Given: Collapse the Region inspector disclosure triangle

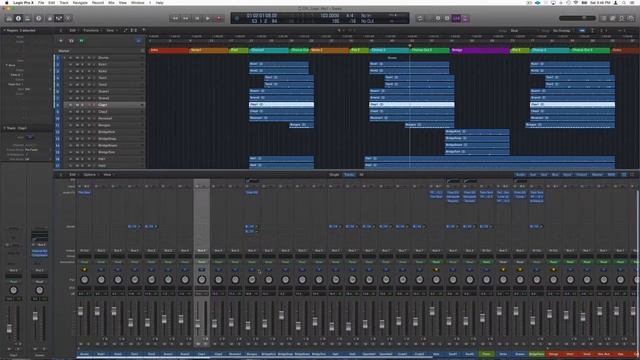Looking at the screenshot, I should (4, 30).
